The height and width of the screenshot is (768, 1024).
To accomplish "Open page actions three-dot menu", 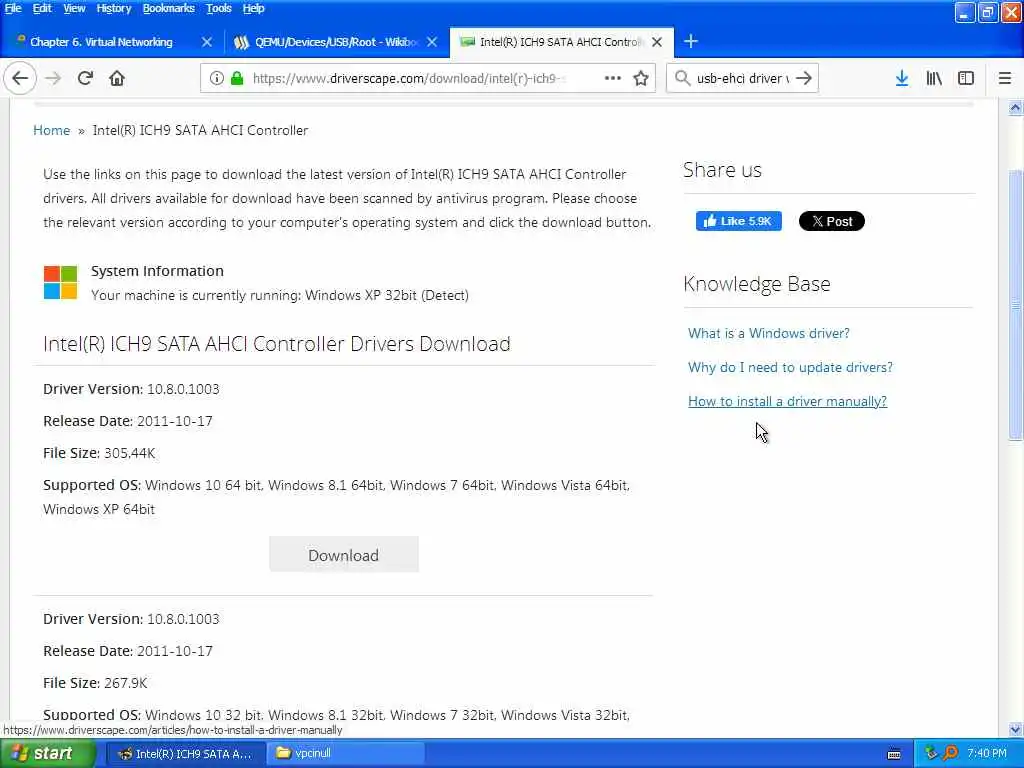I will point(613,78).
